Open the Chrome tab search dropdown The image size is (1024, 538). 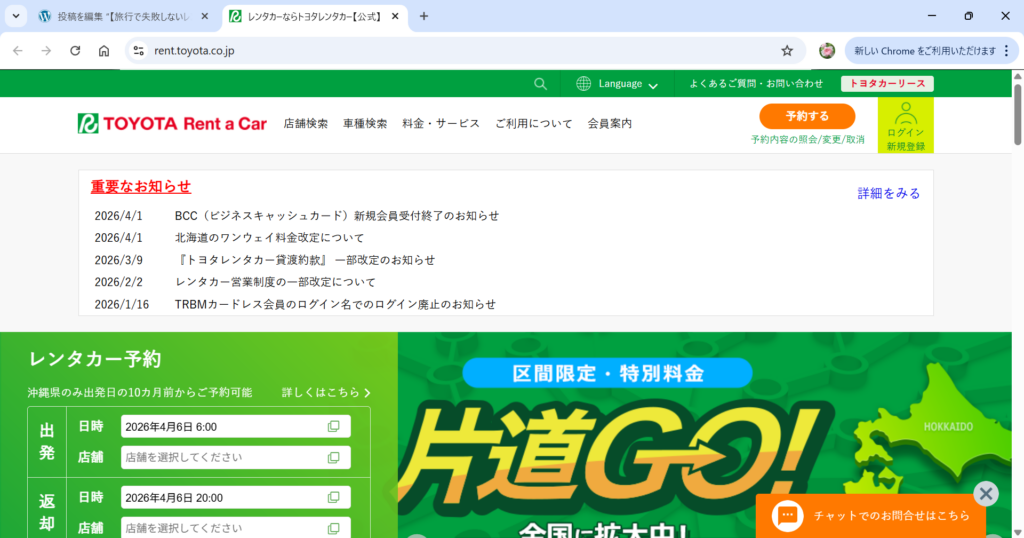[x=16, y=16]
